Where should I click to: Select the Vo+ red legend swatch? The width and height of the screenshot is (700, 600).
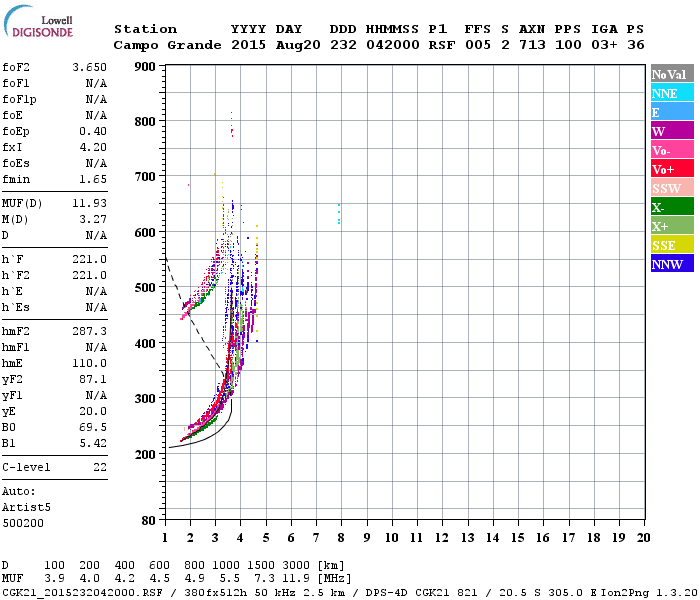point(672,169)
